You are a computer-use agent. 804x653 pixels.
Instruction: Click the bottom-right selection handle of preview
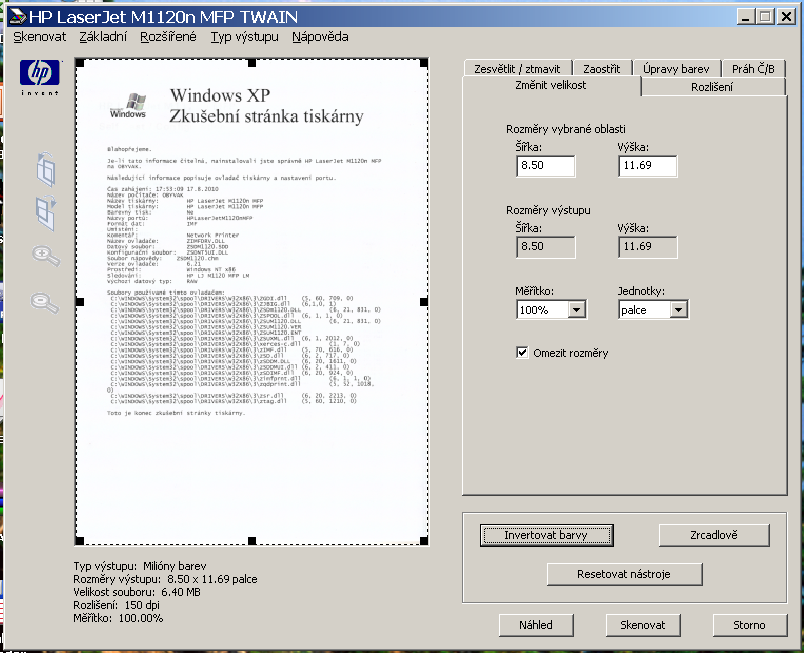pyautogui.click(x=424, y=541)
